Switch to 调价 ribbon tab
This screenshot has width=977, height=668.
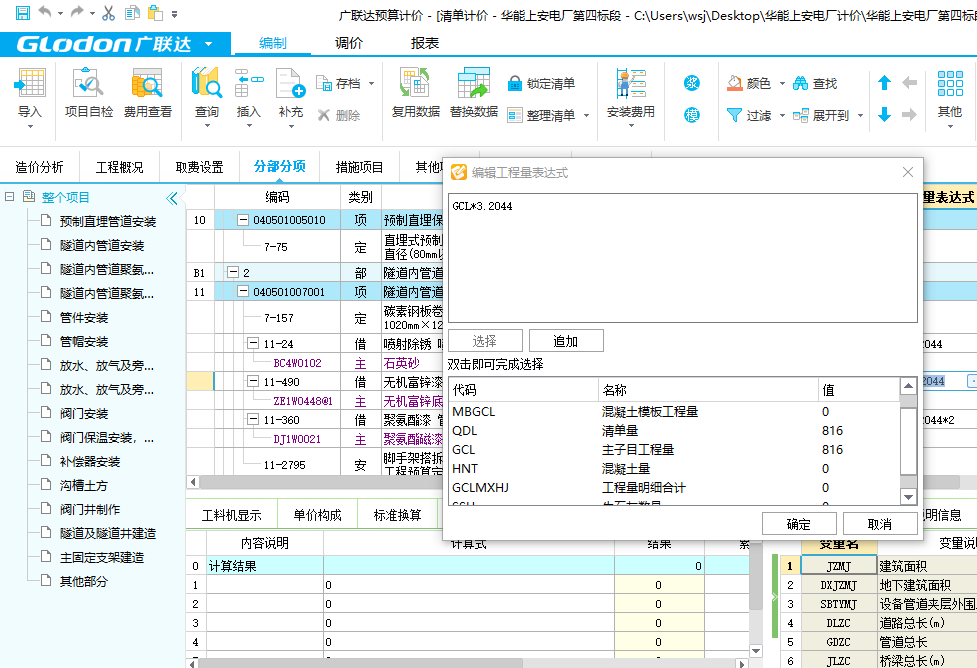(x=348, y=43)
